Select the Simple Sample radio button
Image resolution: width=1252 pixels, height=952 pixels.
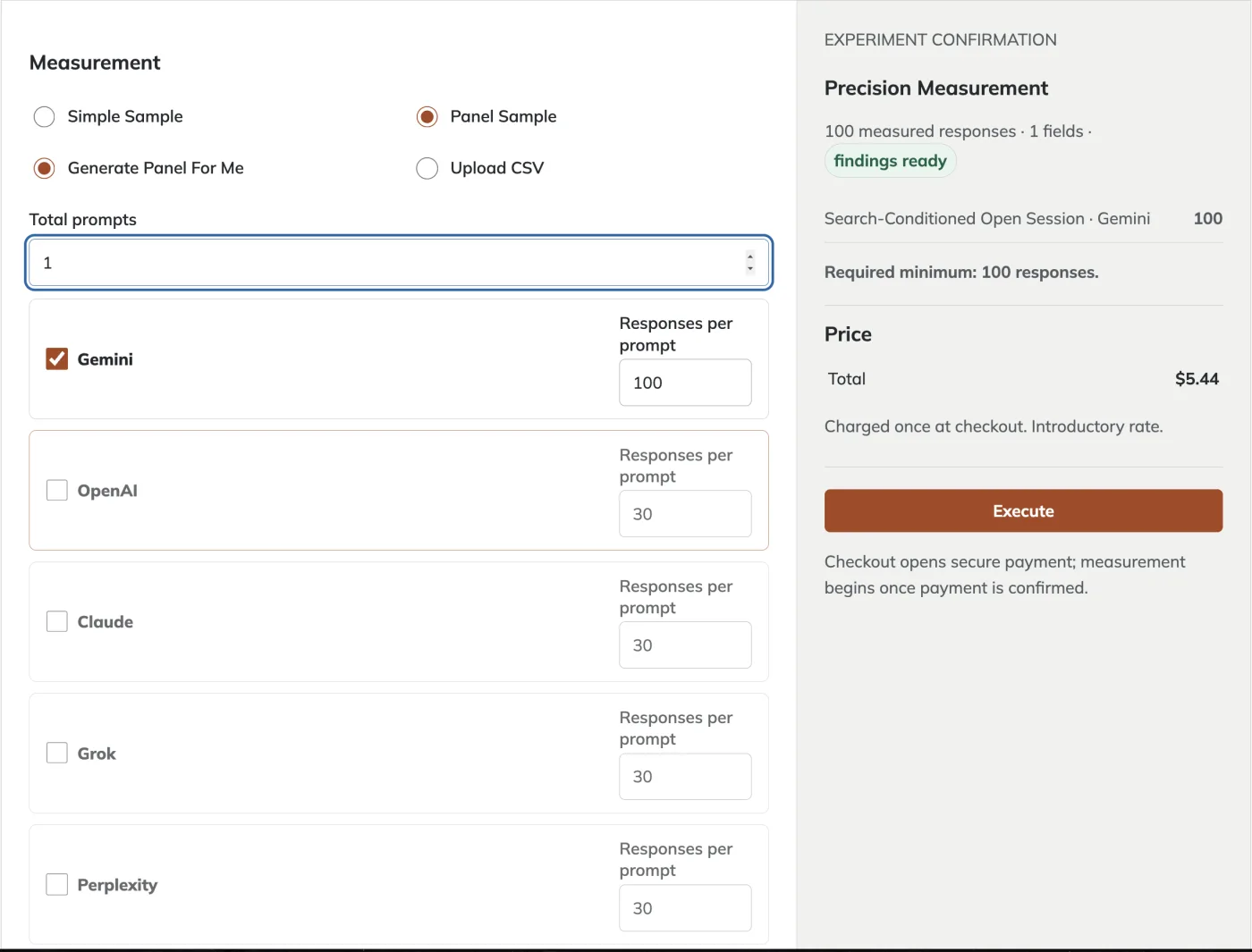(44, 117)
